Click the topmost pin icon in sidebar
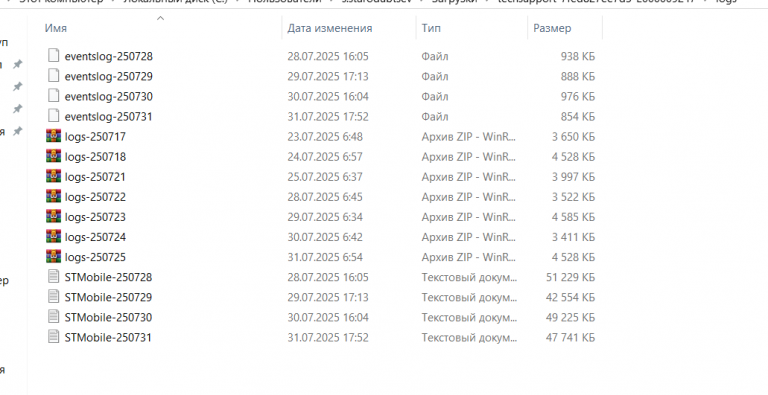 click(x=18, y=64)
